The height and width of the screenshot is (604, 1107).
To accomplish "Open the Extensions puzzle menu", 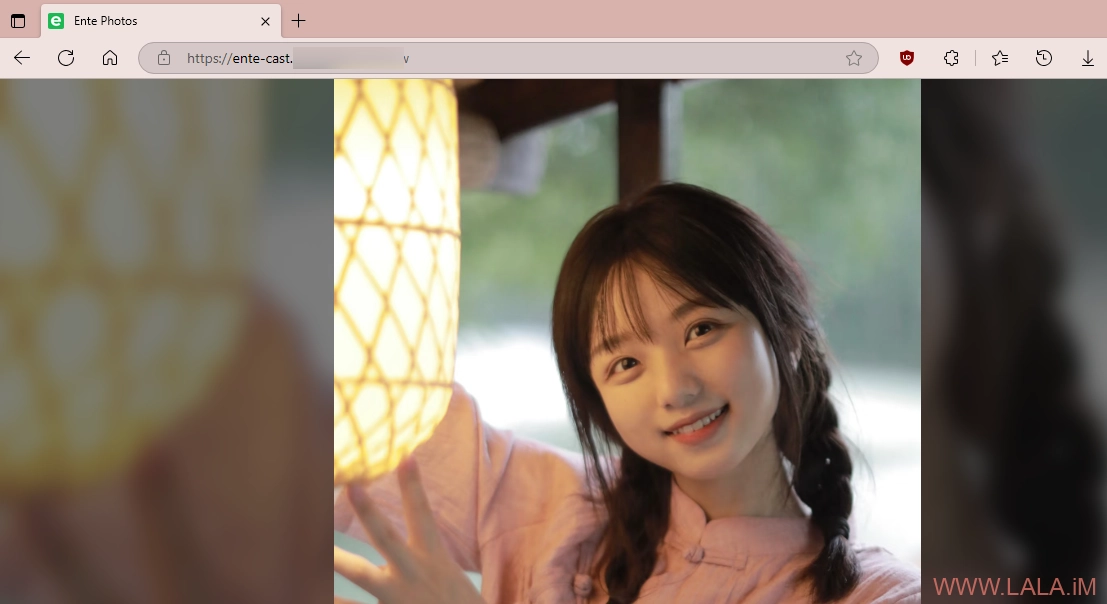I will (951, 58).
